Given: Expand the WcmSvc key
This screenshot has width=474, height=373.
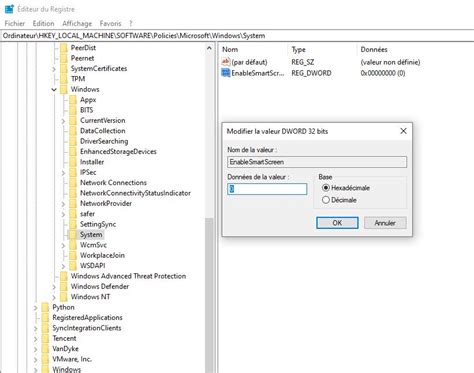Looking at the screenshot, I should (x=63, y=246).
